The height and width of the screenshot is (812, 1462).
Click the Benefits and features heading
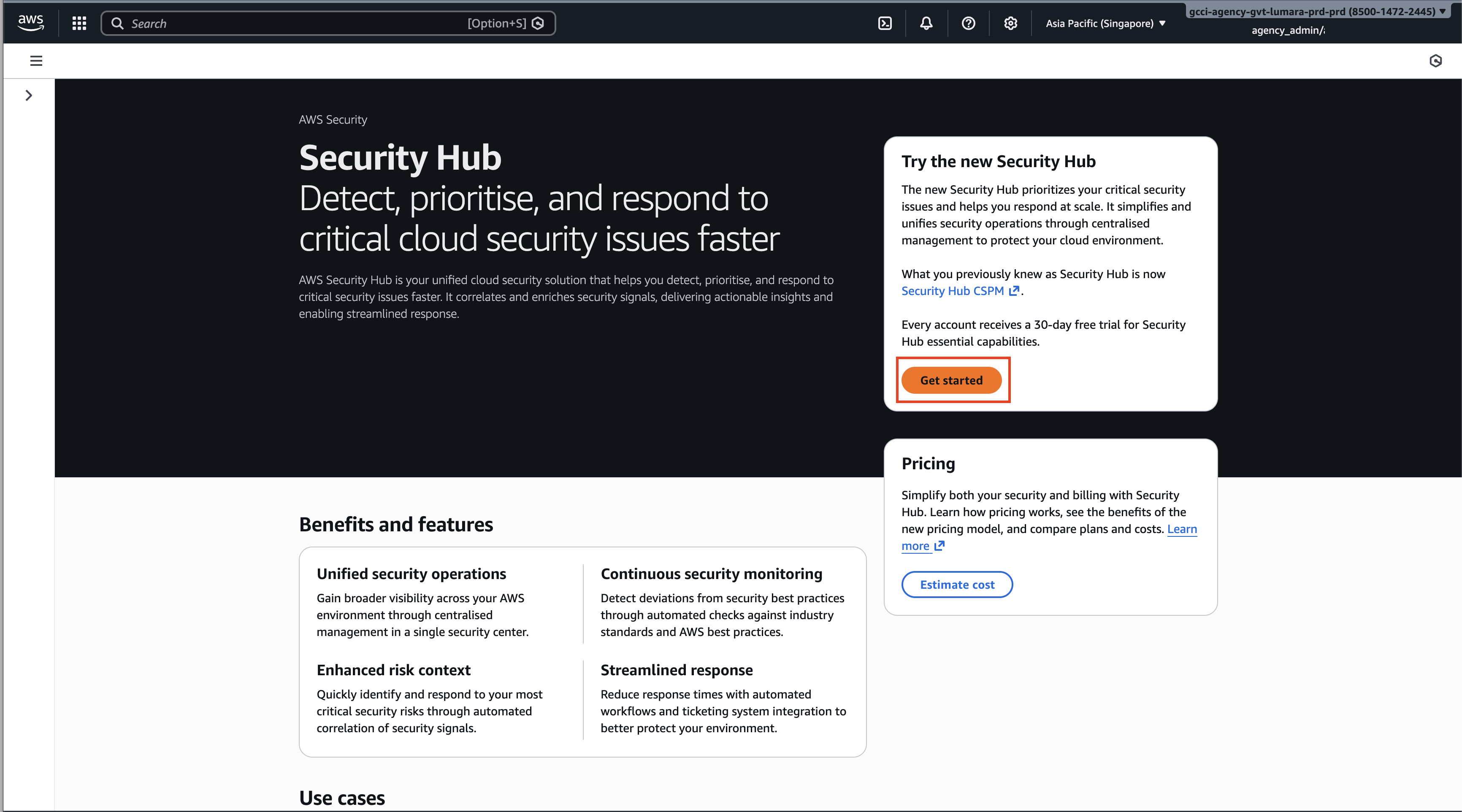(396, 524)
